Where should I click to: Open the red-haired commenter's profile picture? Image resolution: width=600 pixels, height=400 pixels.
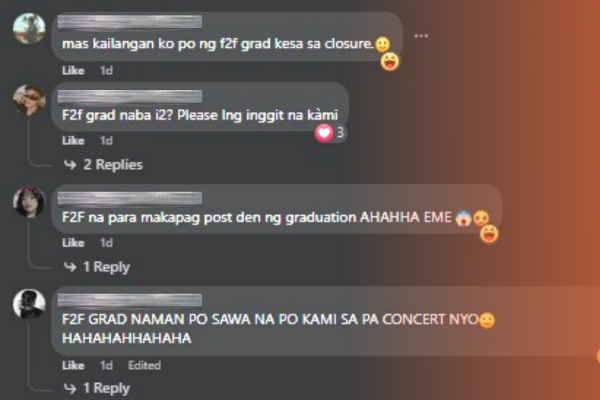[29, 202]
